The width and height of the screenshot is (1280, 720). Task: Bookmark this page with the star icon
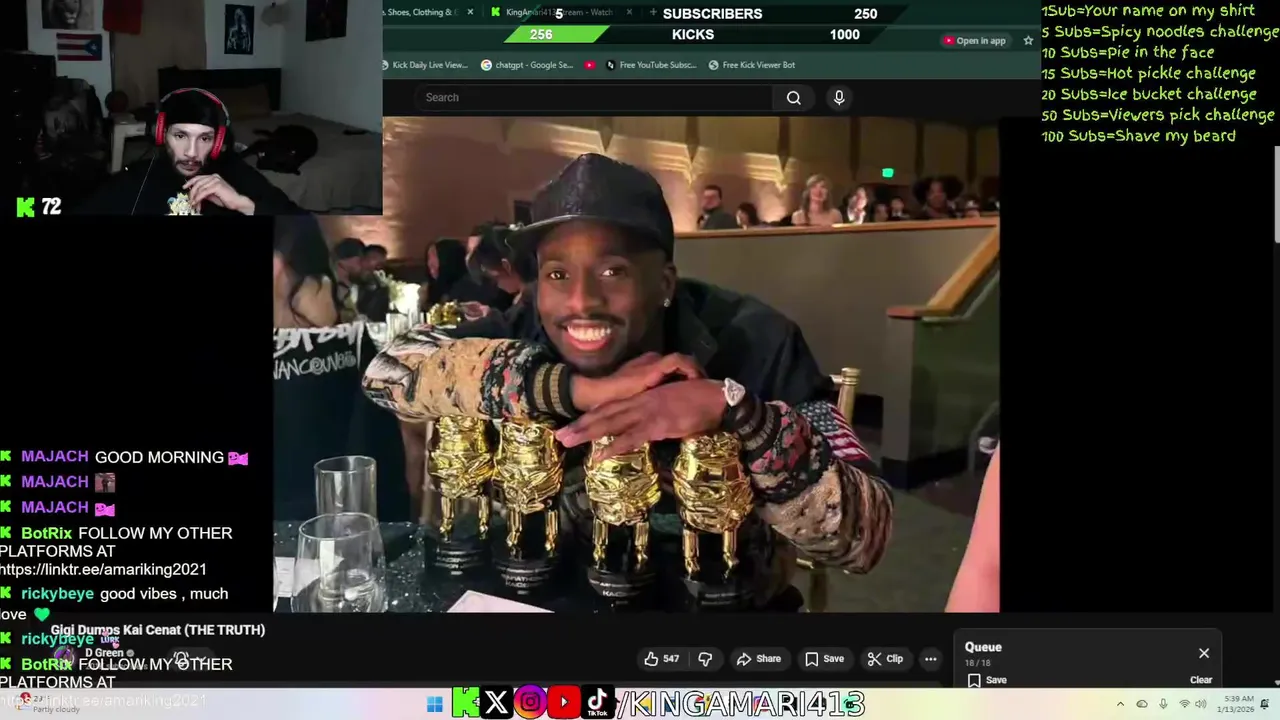tap(1028, 41)
